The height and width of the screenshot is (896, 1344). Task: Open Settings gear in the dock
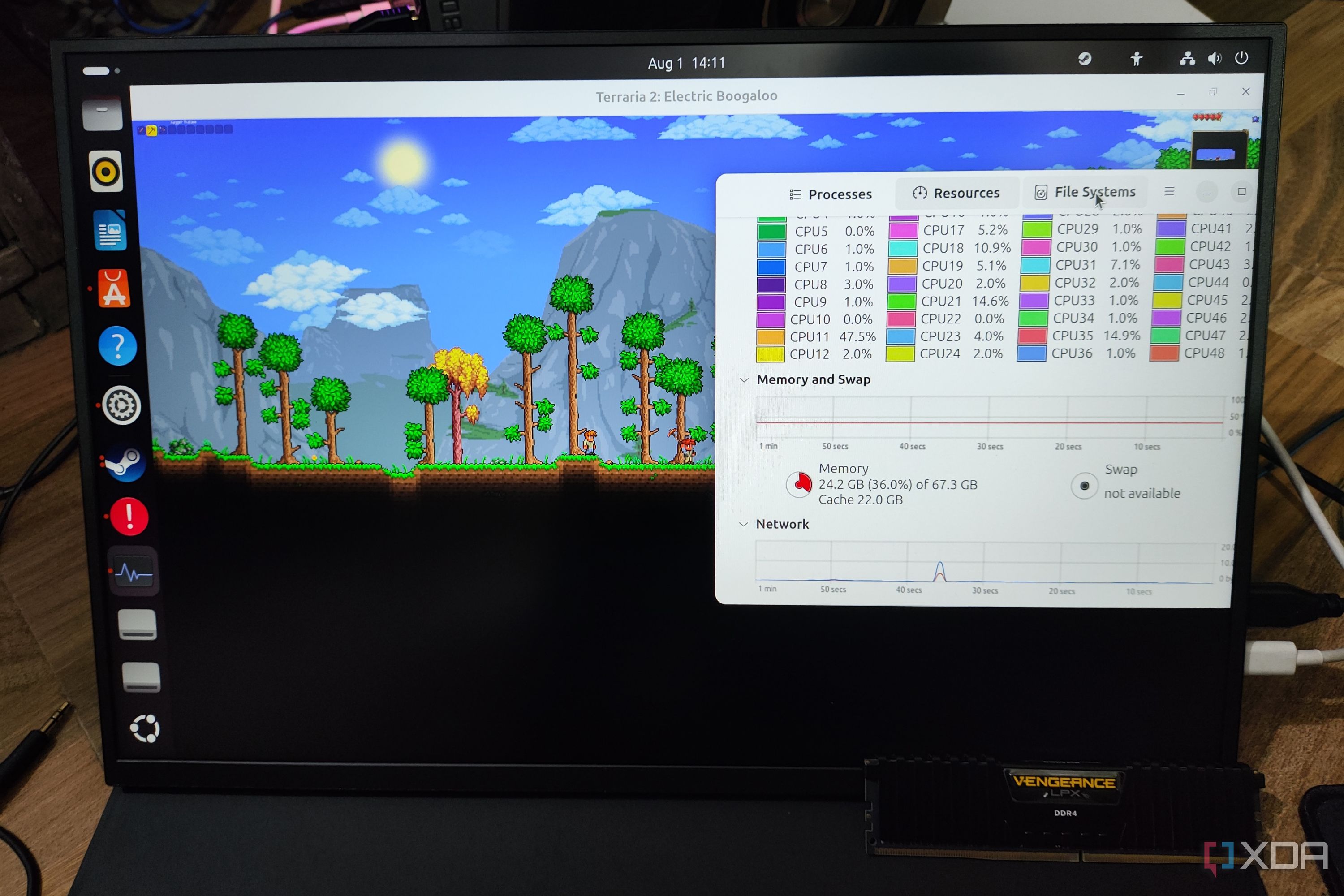(x=121, y=405)
